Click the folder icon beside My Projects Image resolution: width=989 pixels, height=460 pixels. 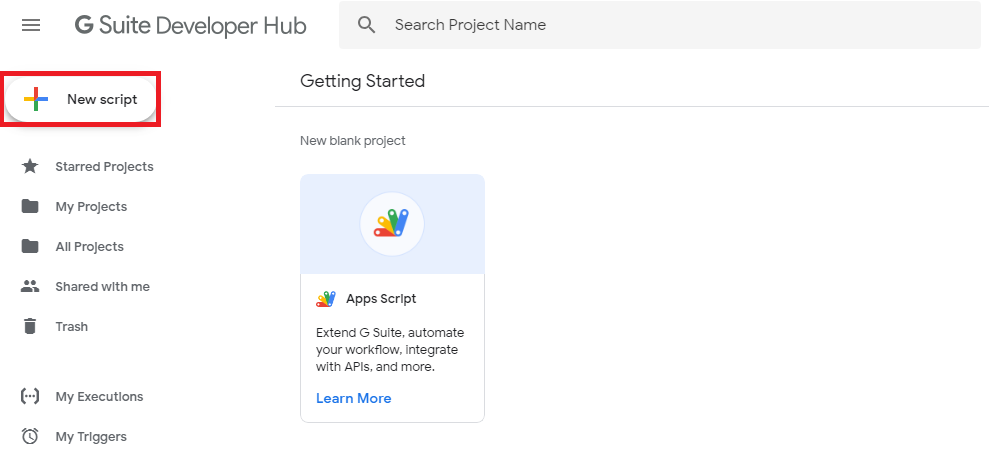click(x=30, y=206)
